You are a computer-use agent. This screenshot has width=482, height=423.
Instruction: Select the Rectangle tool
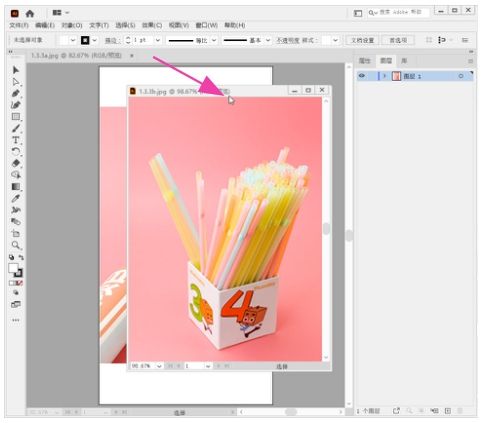click(x=16, y=117)
